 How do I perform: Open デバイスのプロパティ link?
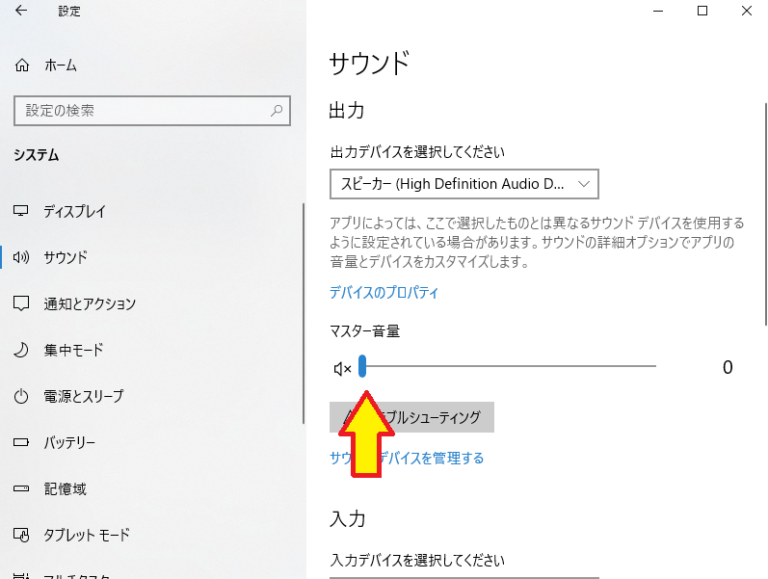coord(384,293)
